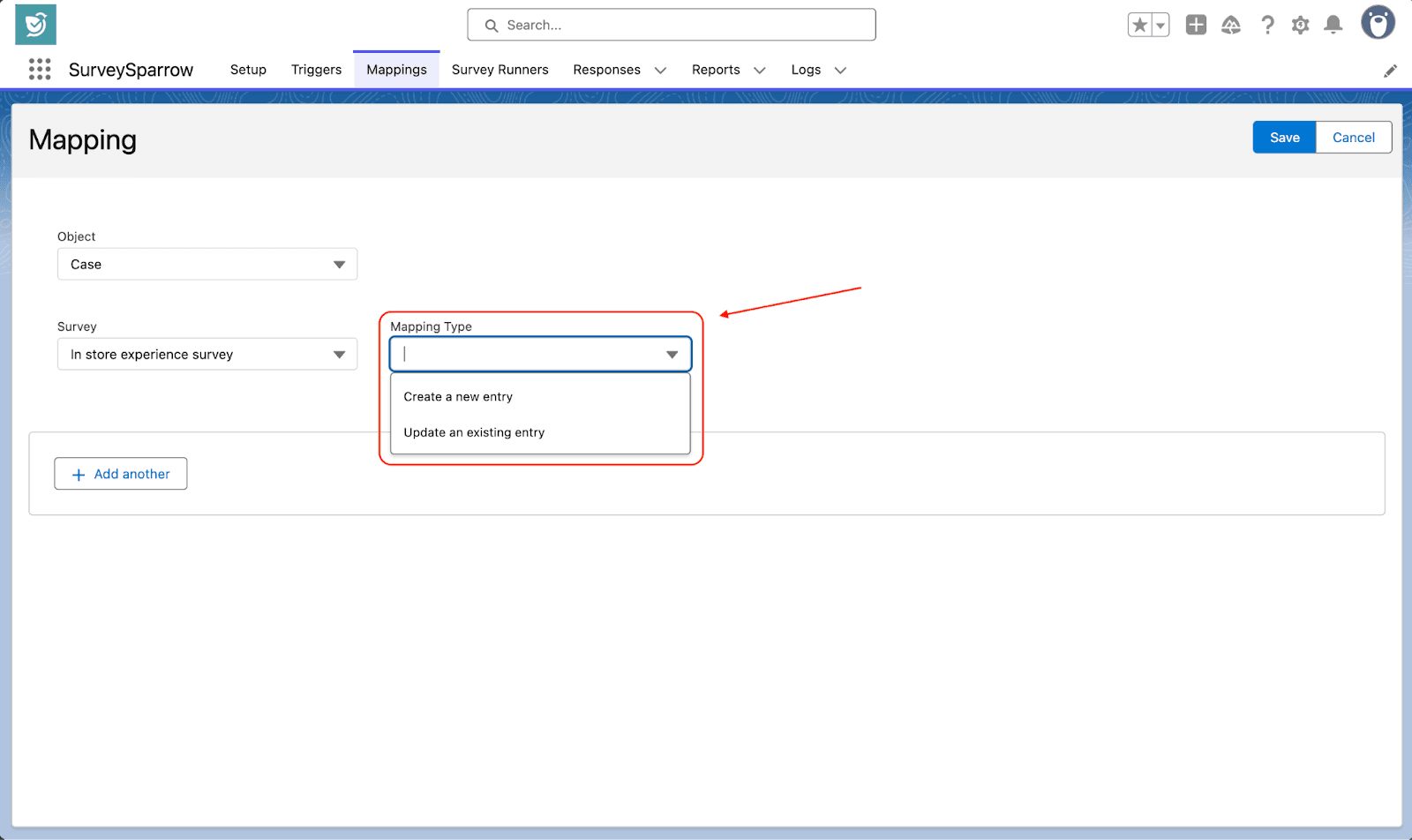
Task: Click the Add another button
Action: pos(121,474)
